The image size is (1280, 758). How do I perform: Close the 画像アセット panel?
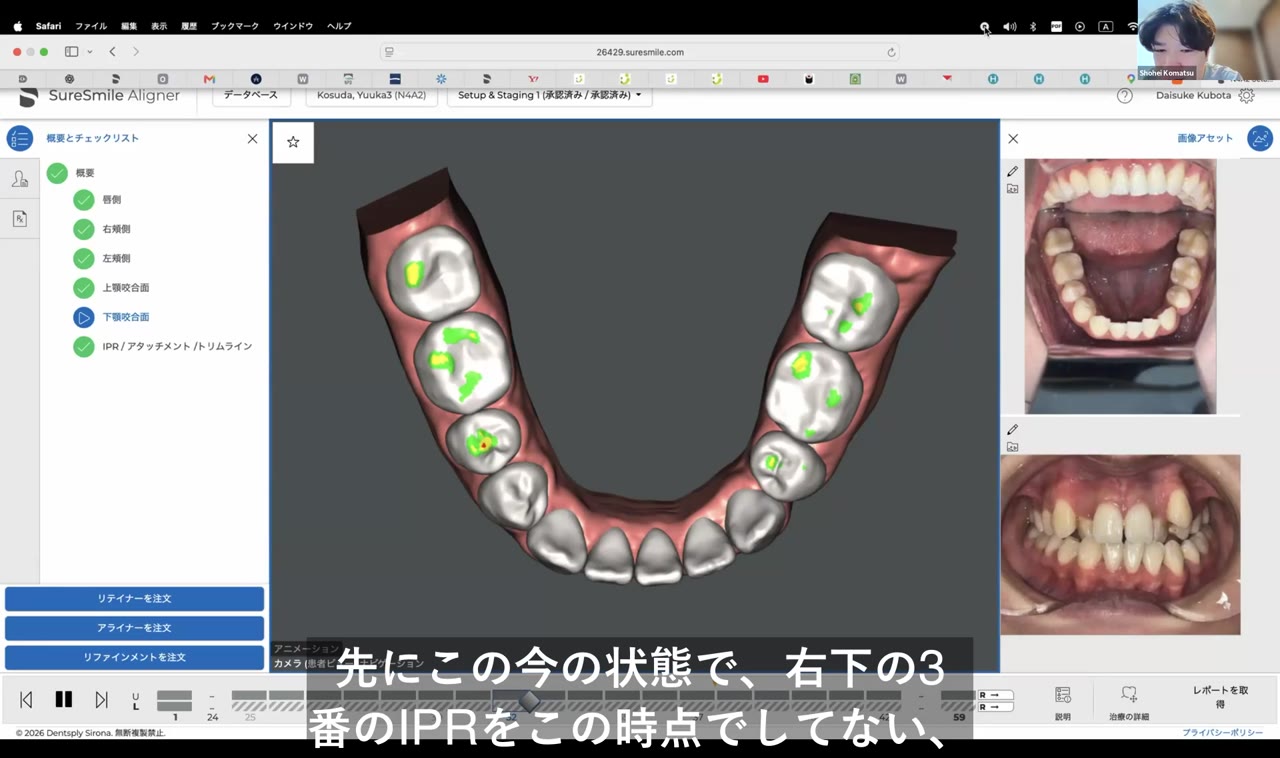tap(1013, 139)
